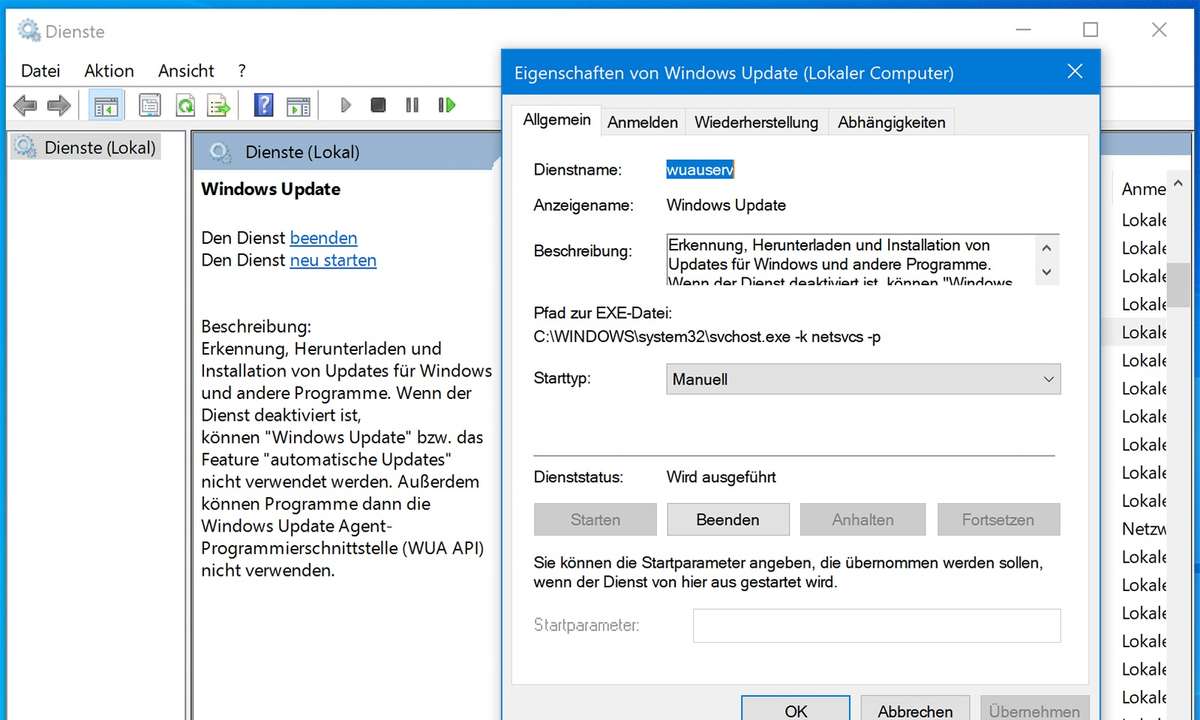This screenshot has width=1200, height=720.
Task: Click the Anhalten button
Action: 863,520
